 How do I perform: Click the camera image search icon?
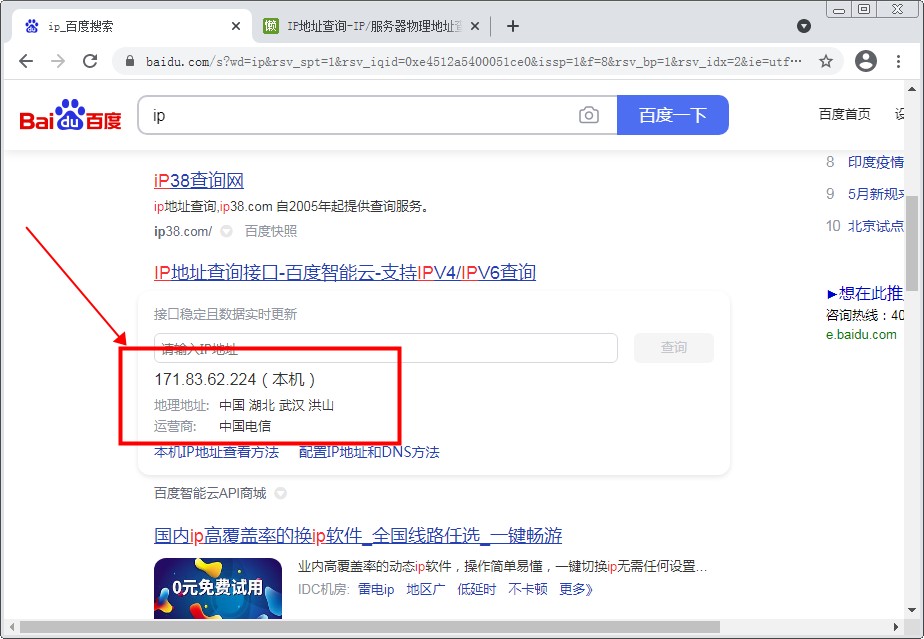(589, 115)
